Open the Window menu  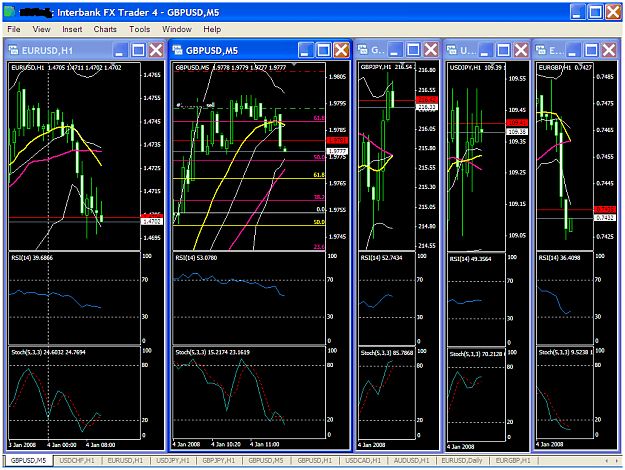(177, 29)
